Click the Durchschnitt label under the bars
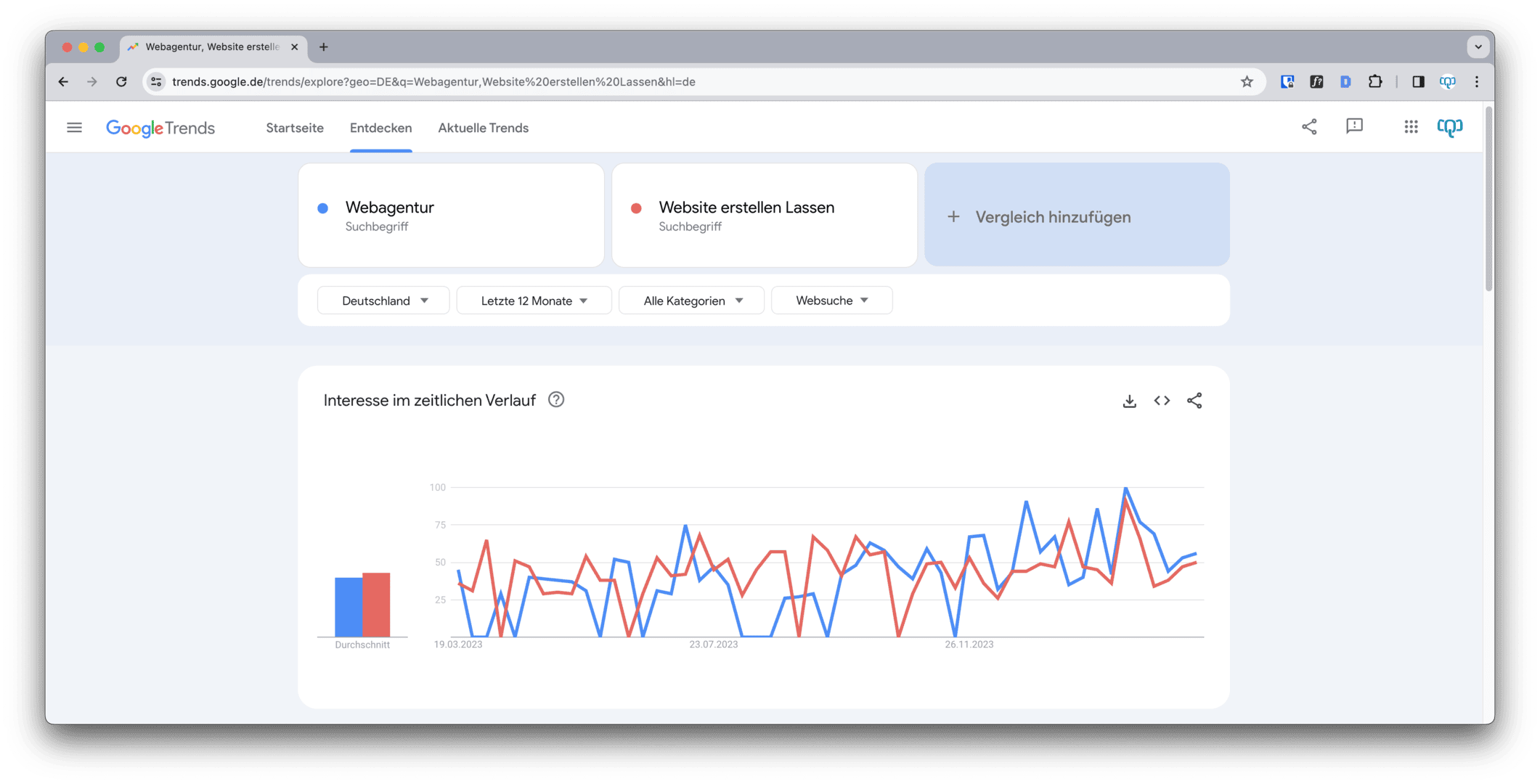Image resolution: width=1540 pixels, height=784 pixels. (x=362, y=645)
